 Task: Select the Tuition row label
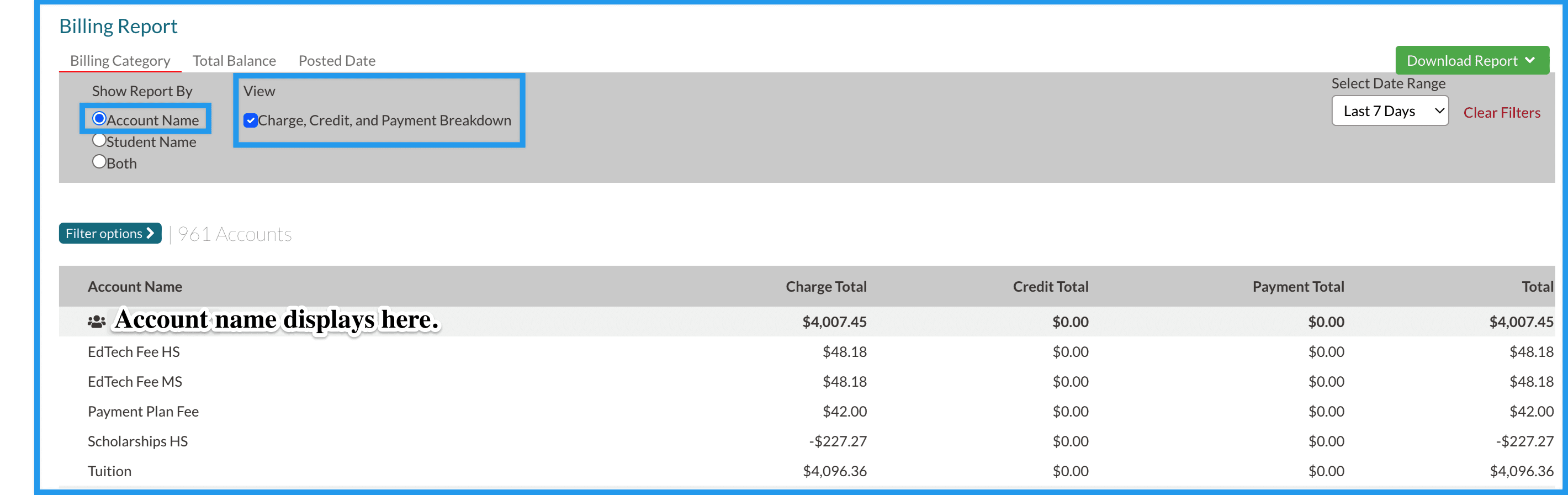pyautogui.click(x=109, y=471)
